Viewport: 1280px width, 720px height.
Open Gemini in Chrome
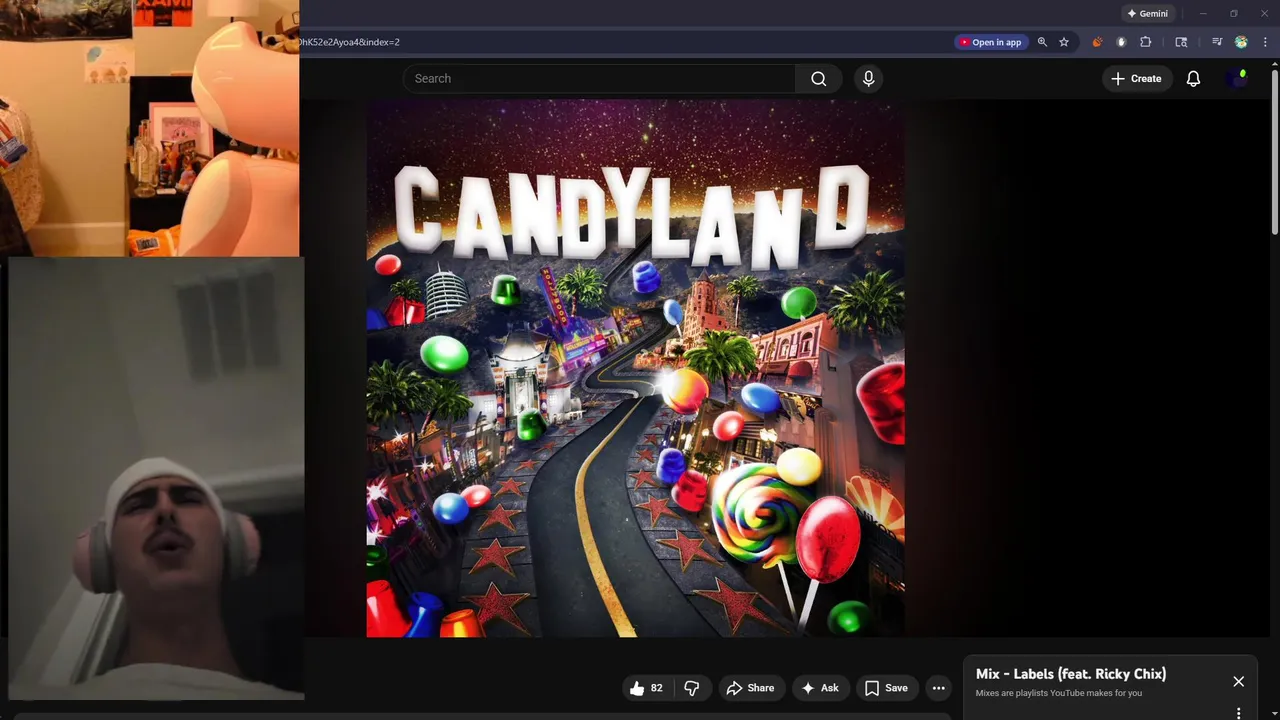(x=1147, y=14)
